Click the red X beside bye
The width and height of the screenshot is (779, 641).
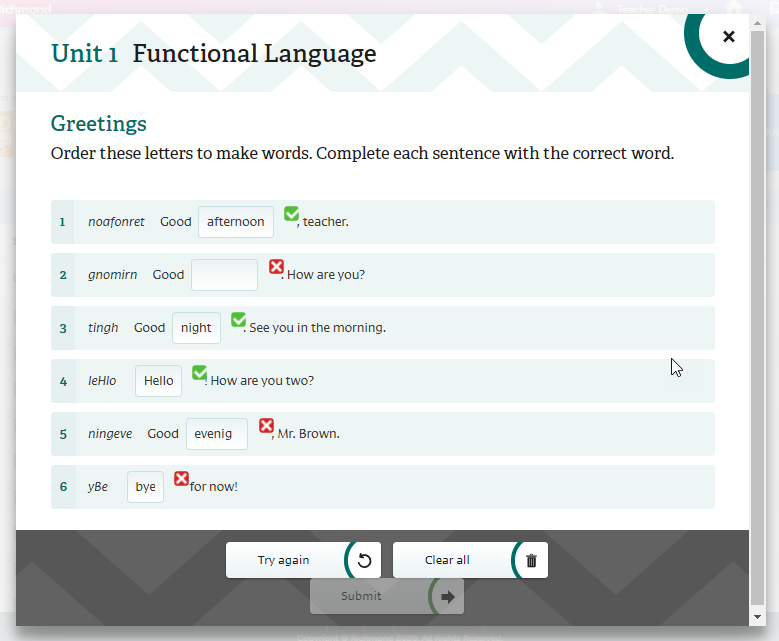(181, 478)
